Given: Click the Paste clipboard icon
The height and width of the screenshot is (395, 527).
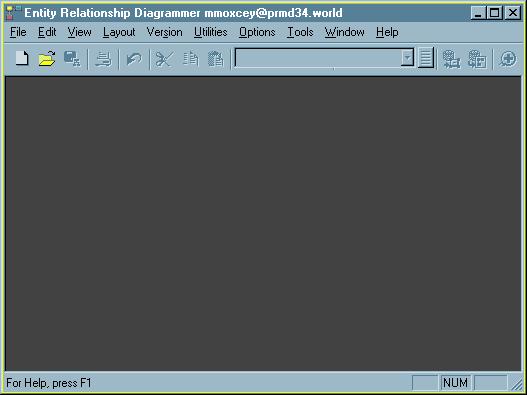Looking at the screenshot, I should point(215,58).
